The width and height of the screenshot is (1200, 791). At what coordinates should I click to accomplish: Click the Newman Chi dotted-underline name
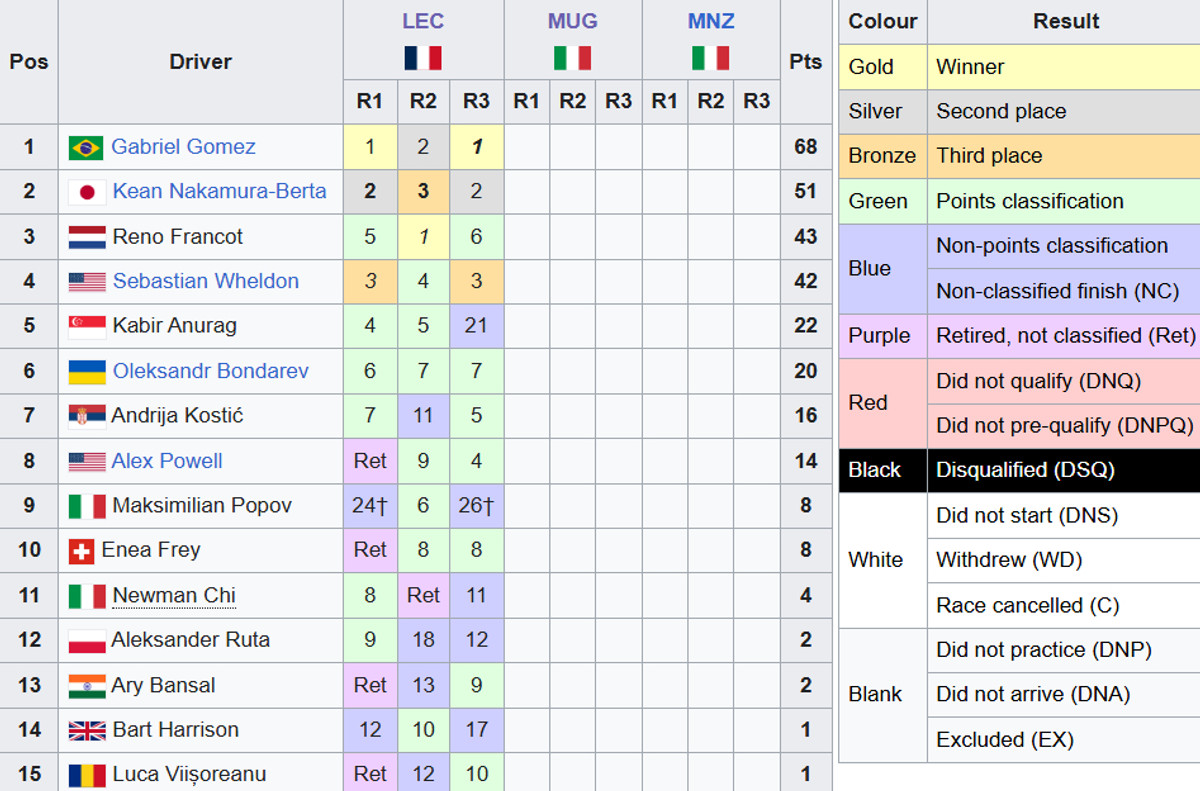point(173,596)
